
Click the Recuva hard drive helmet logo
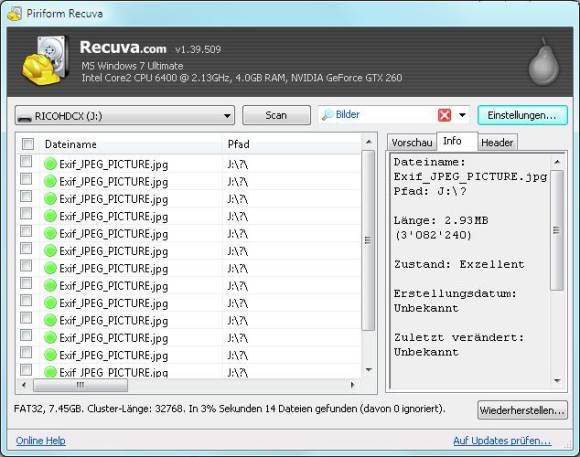point(45,60)
